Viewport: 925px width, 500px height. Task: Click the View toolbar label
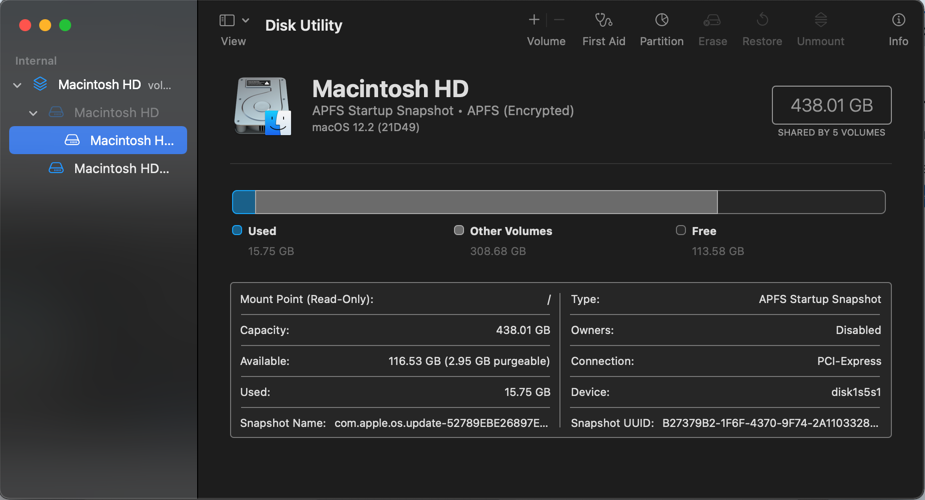233,41
